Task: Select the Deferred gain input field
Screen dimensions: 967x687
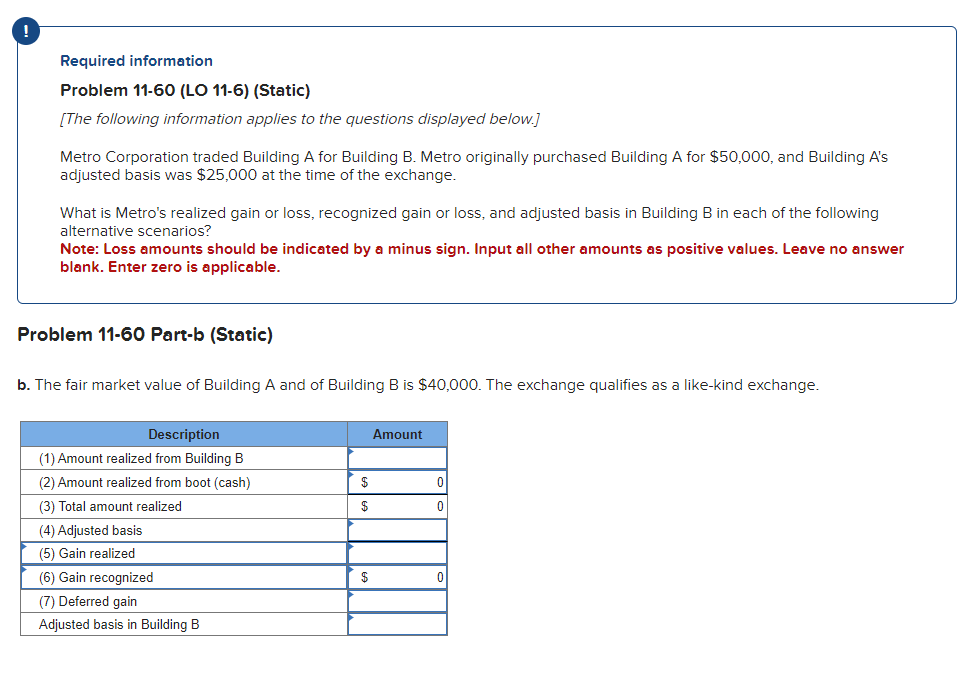Action: [400, 601]
